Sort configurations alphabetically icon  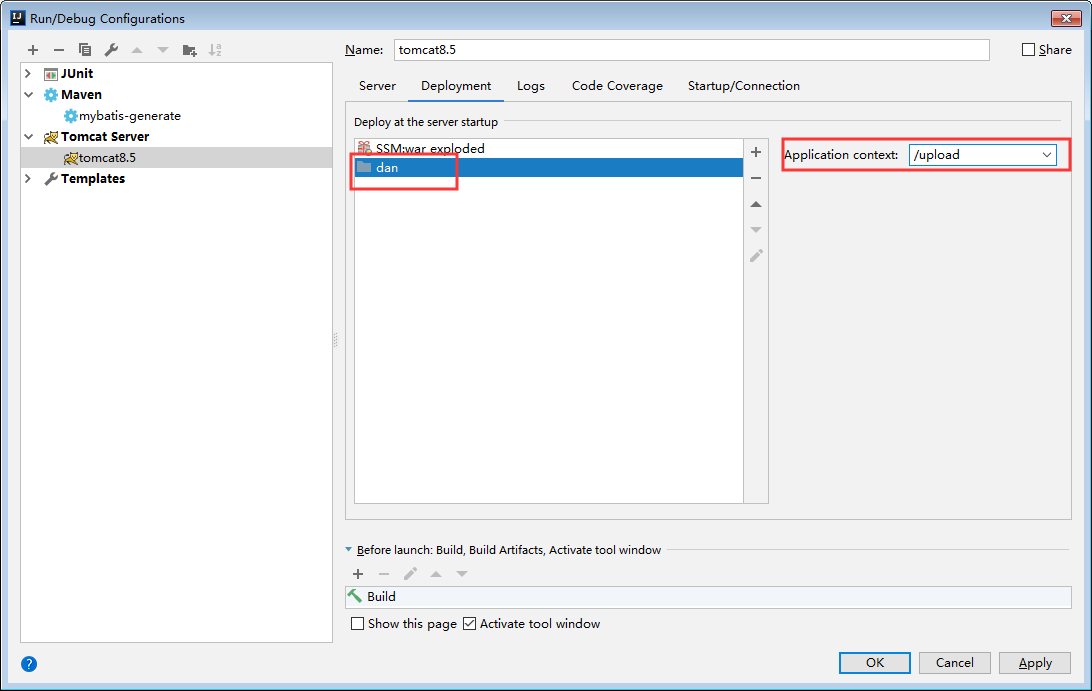tap(215, 50)
